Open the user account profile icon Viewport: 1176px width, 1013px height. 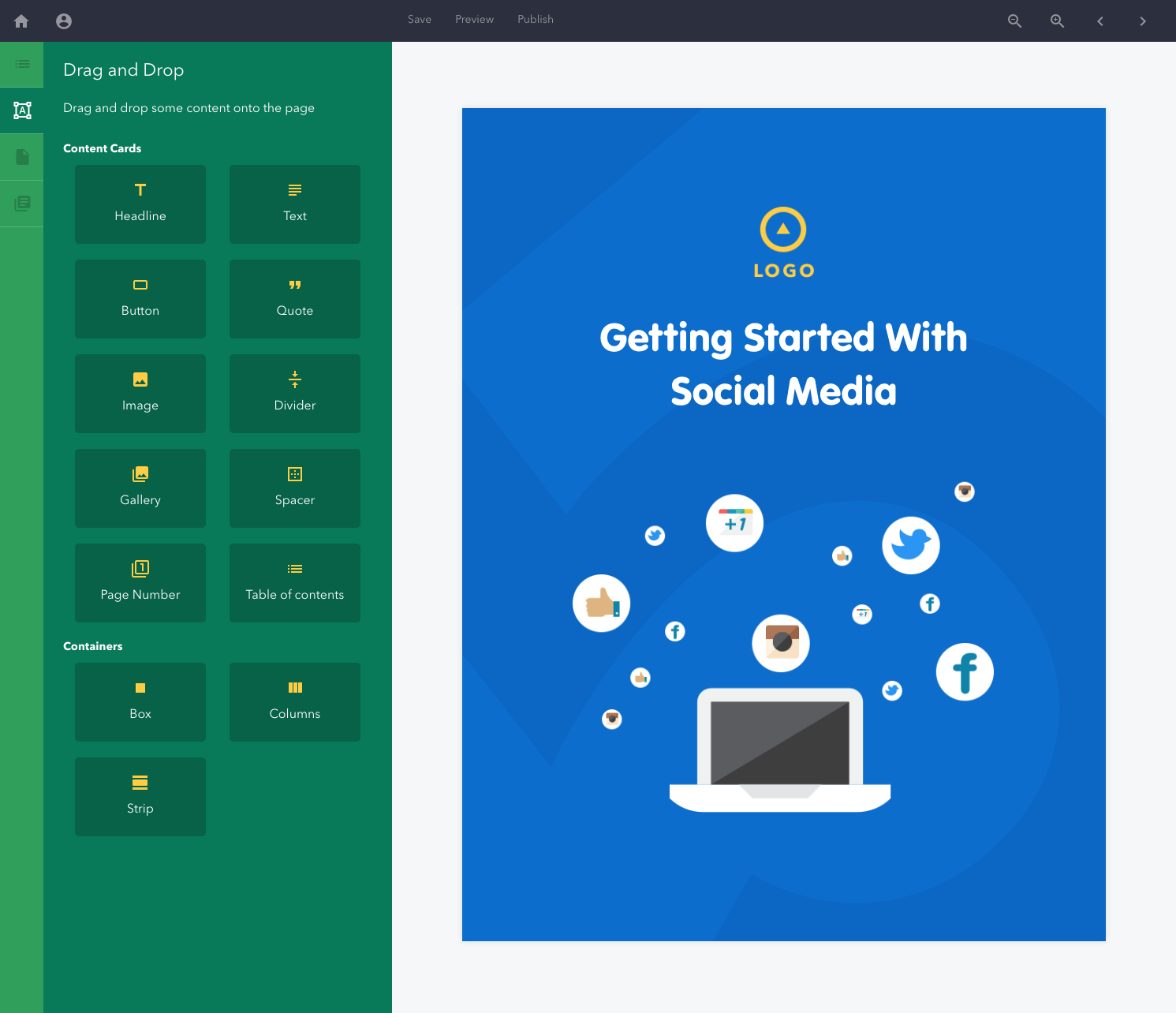tap(63, 21)
